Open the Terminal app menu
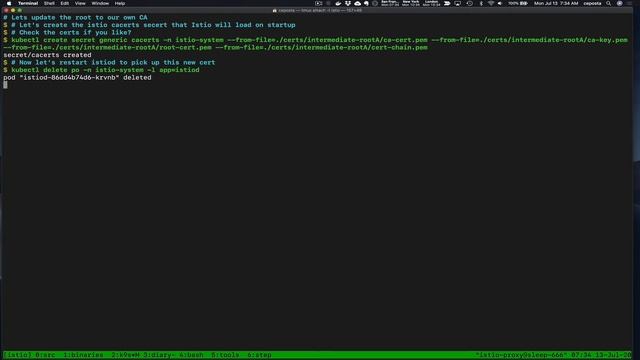The image size is (640, 360). point(28,3)
